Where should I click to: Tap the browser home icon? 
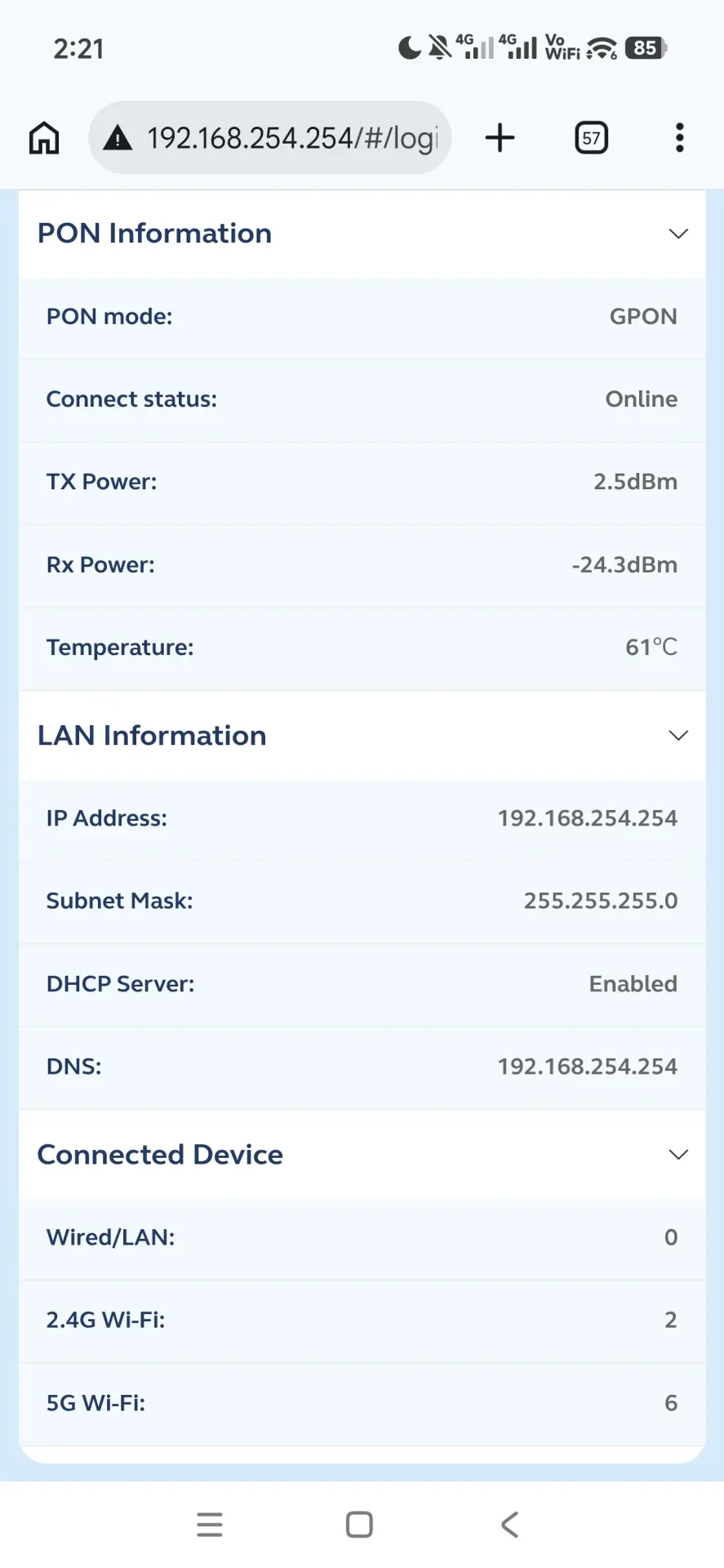[44, 138]
